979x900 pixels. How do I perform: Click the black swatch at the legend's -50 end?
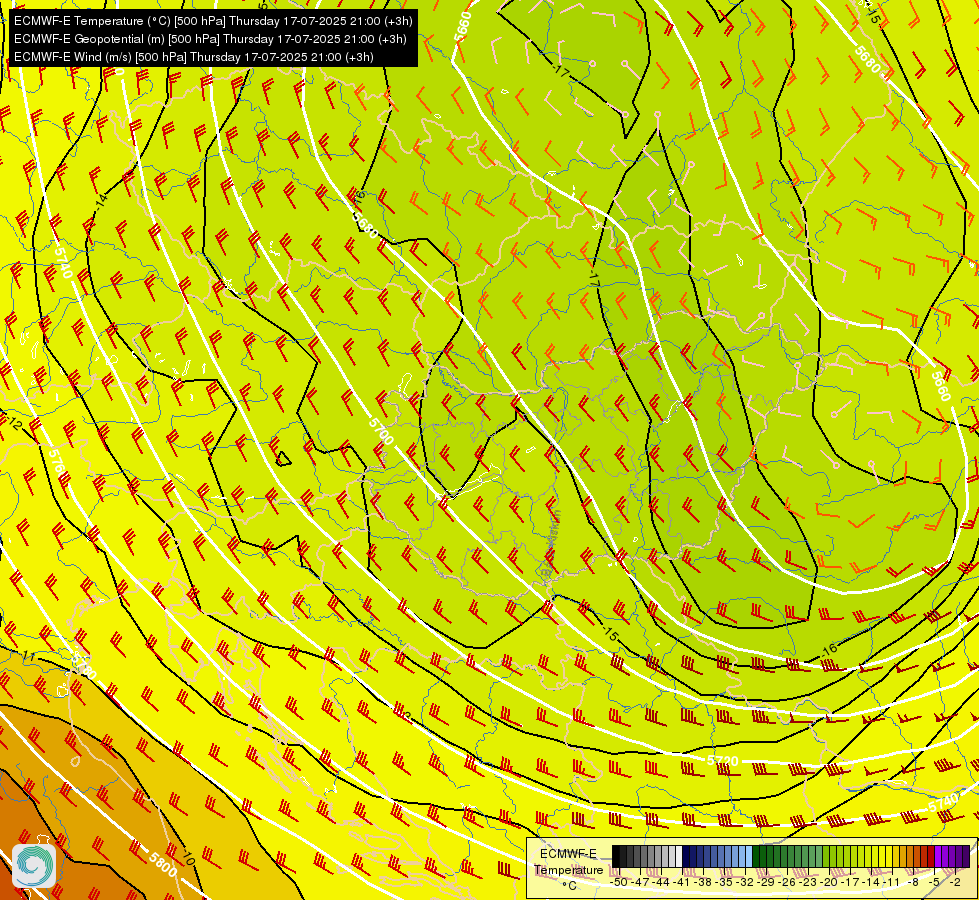click(x=616, y=856)
